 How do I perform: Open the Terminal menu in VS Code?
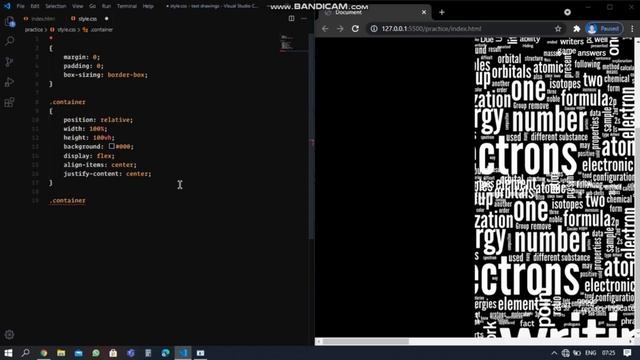pos(127,6)
